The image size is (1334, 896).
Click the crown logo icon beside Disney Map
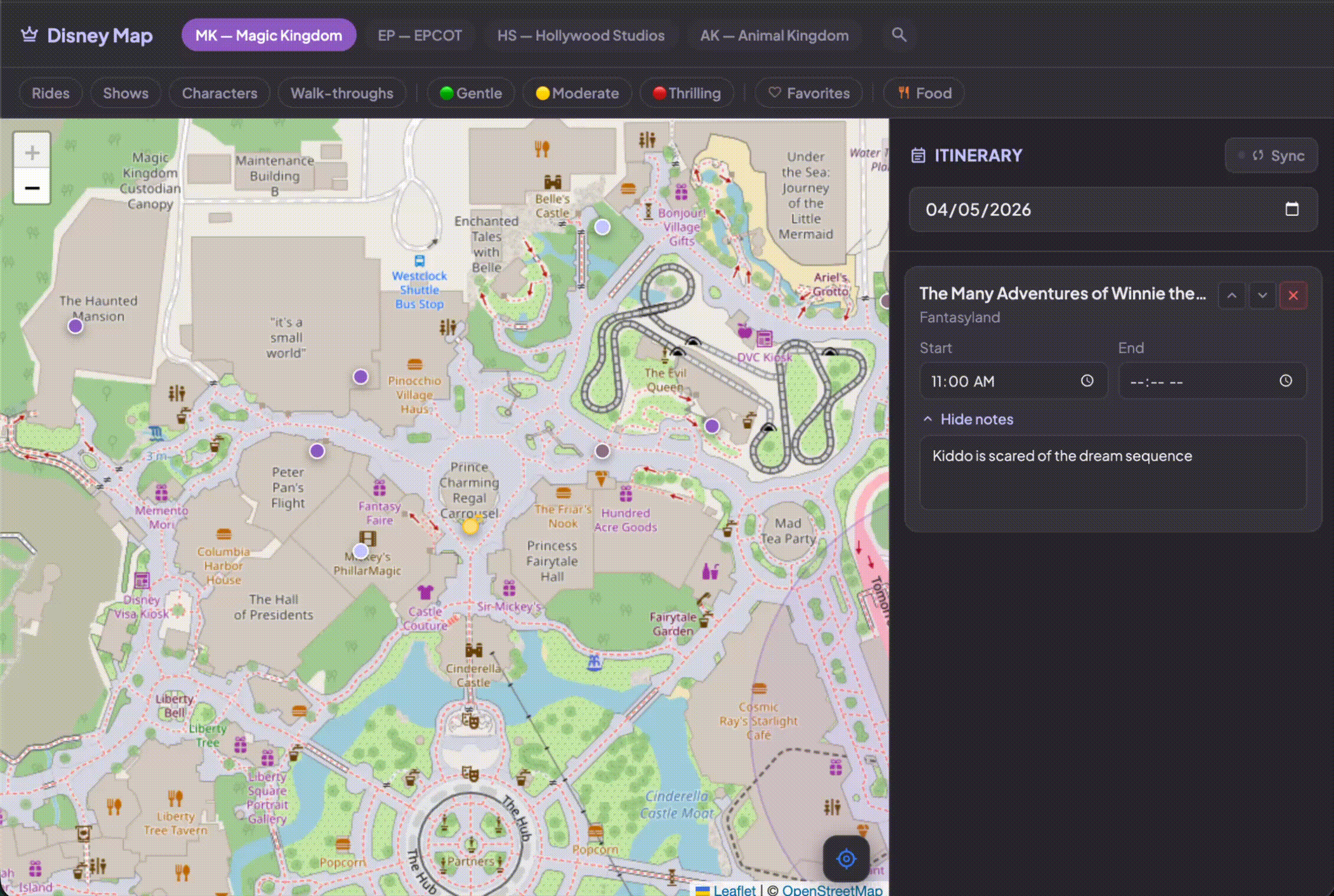pyautogui.click(x=29, y=35)
